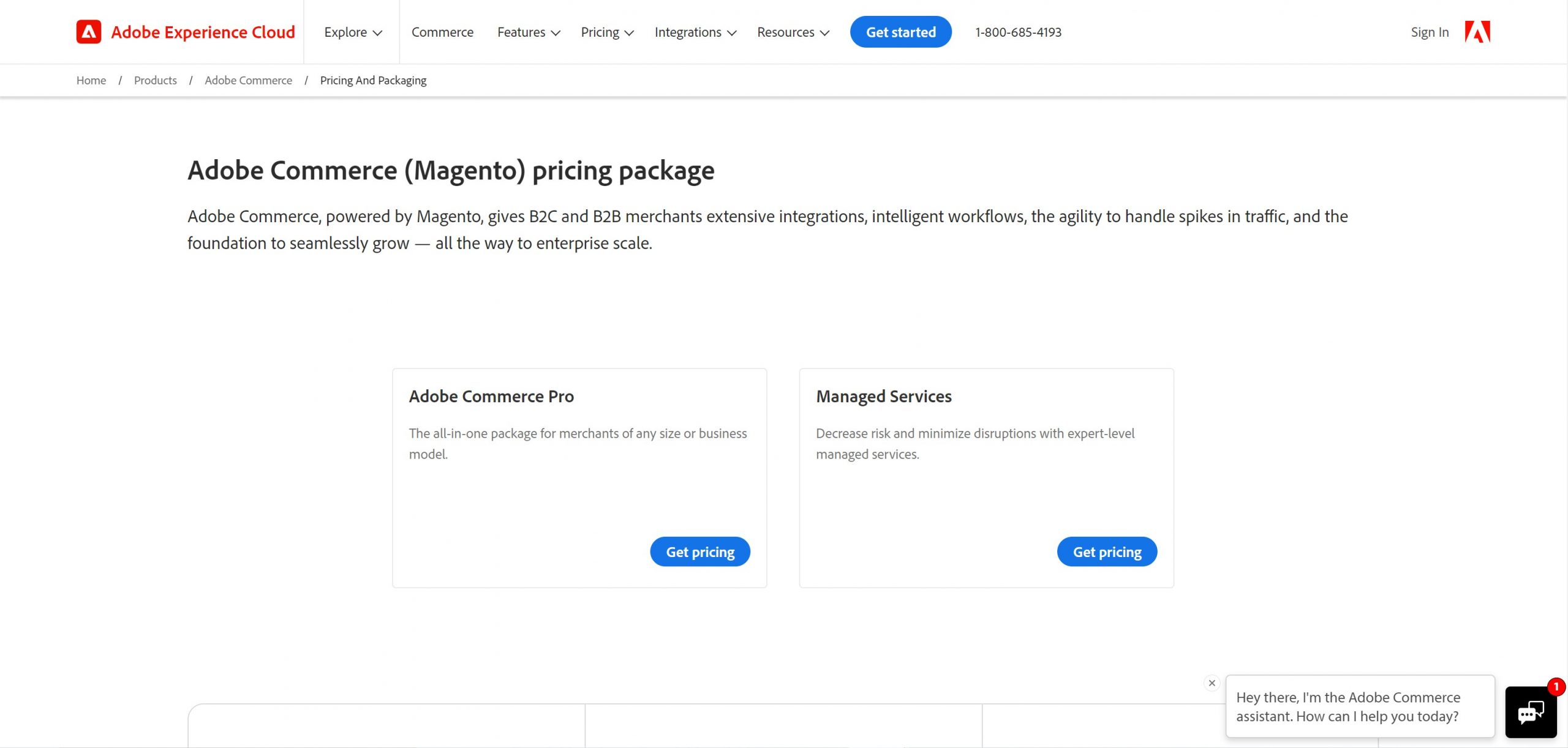Image resolution: width=1568 pixels, height=748 pixels.
Task: Click the red Adobe Experience Cloud logo icon
Action: 89,32
